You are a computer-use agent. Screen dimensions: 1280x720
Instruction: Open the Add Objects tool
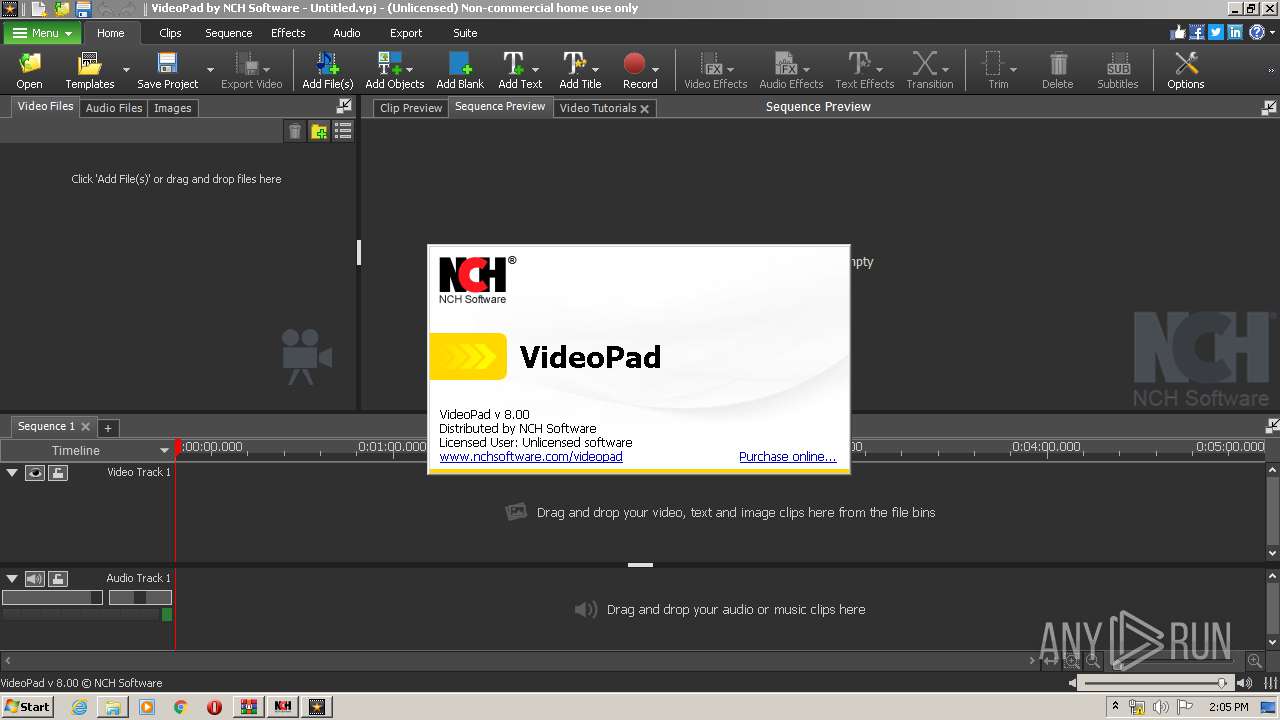(394, 70)
